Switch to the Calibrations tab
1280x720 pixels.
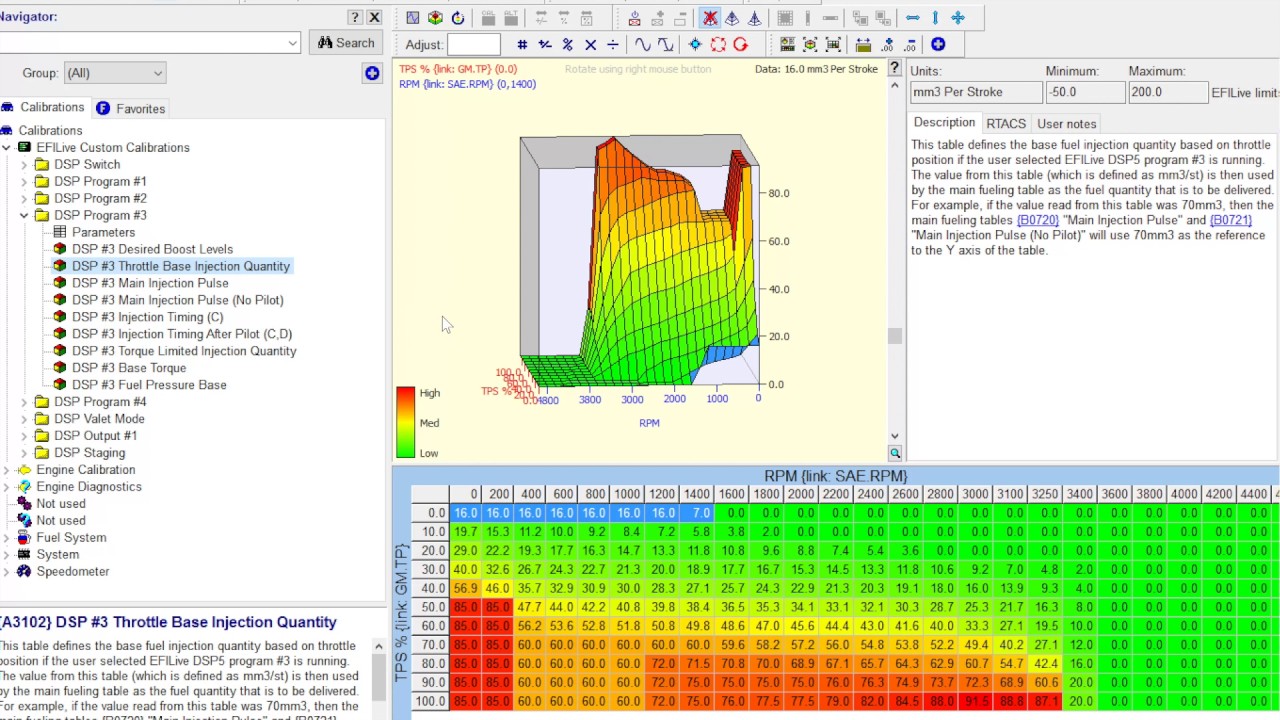[44, 107]
